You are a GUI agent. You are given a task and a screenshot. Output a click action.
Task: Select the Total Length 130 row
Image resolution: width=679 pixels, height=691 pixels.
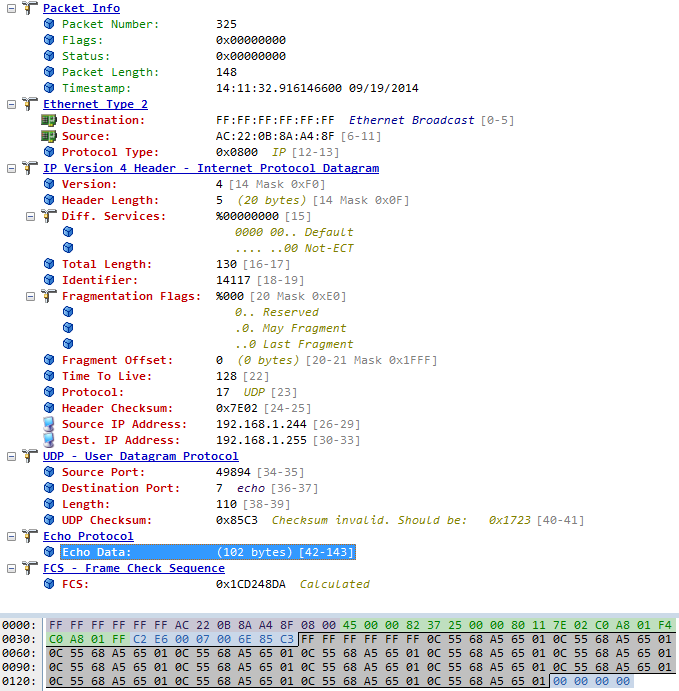click(x=176, y=264)
